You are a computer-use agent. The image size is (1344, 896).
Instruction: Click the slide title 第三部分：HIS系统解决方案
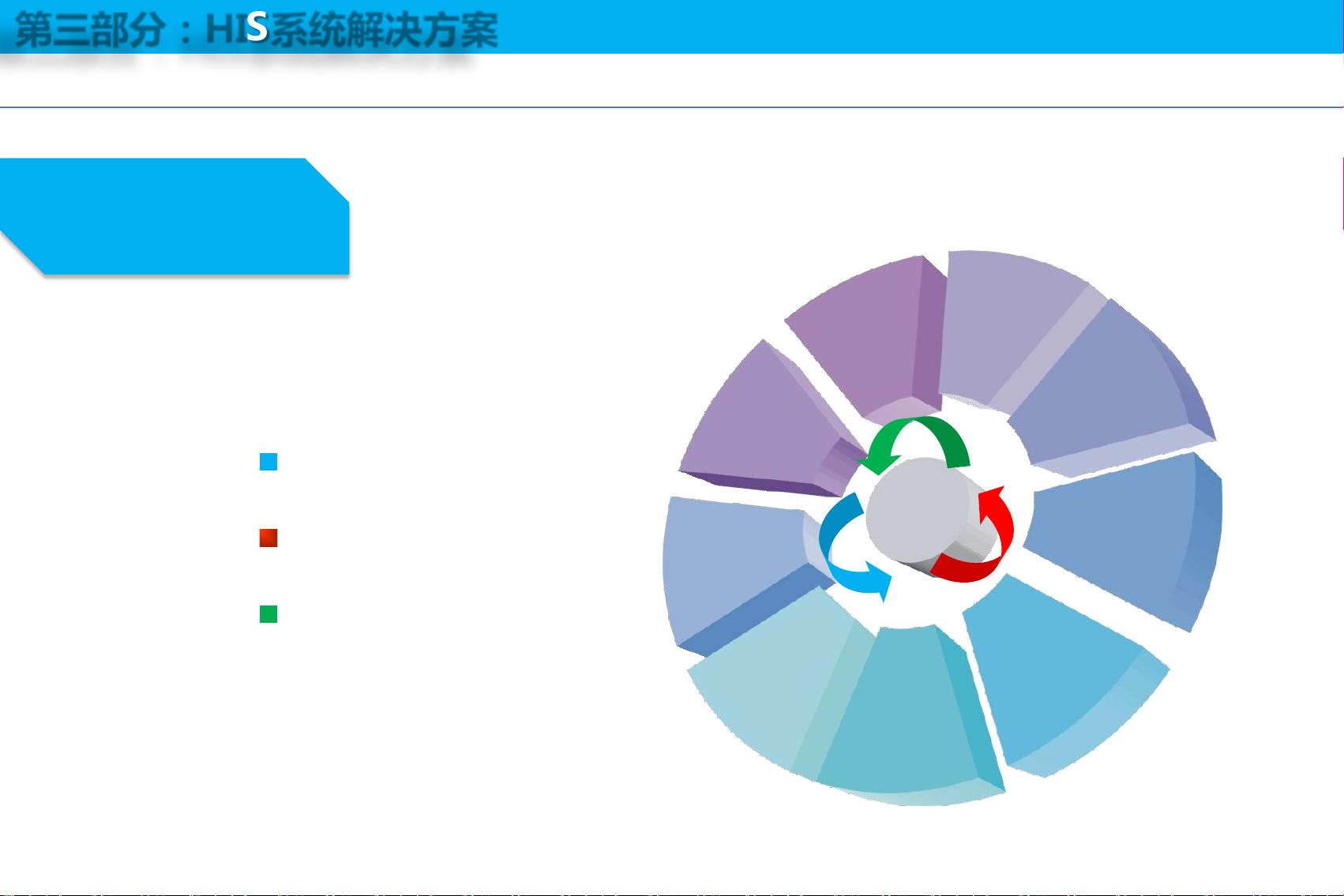[257, 30]
